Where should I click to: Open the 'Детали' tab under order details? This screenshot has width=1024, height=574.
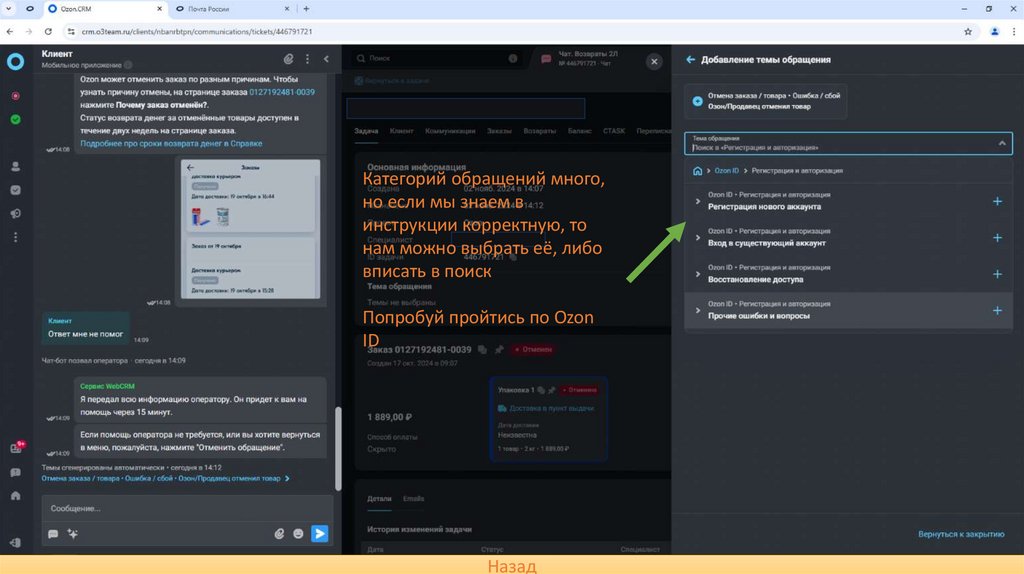tap(379, 499)
